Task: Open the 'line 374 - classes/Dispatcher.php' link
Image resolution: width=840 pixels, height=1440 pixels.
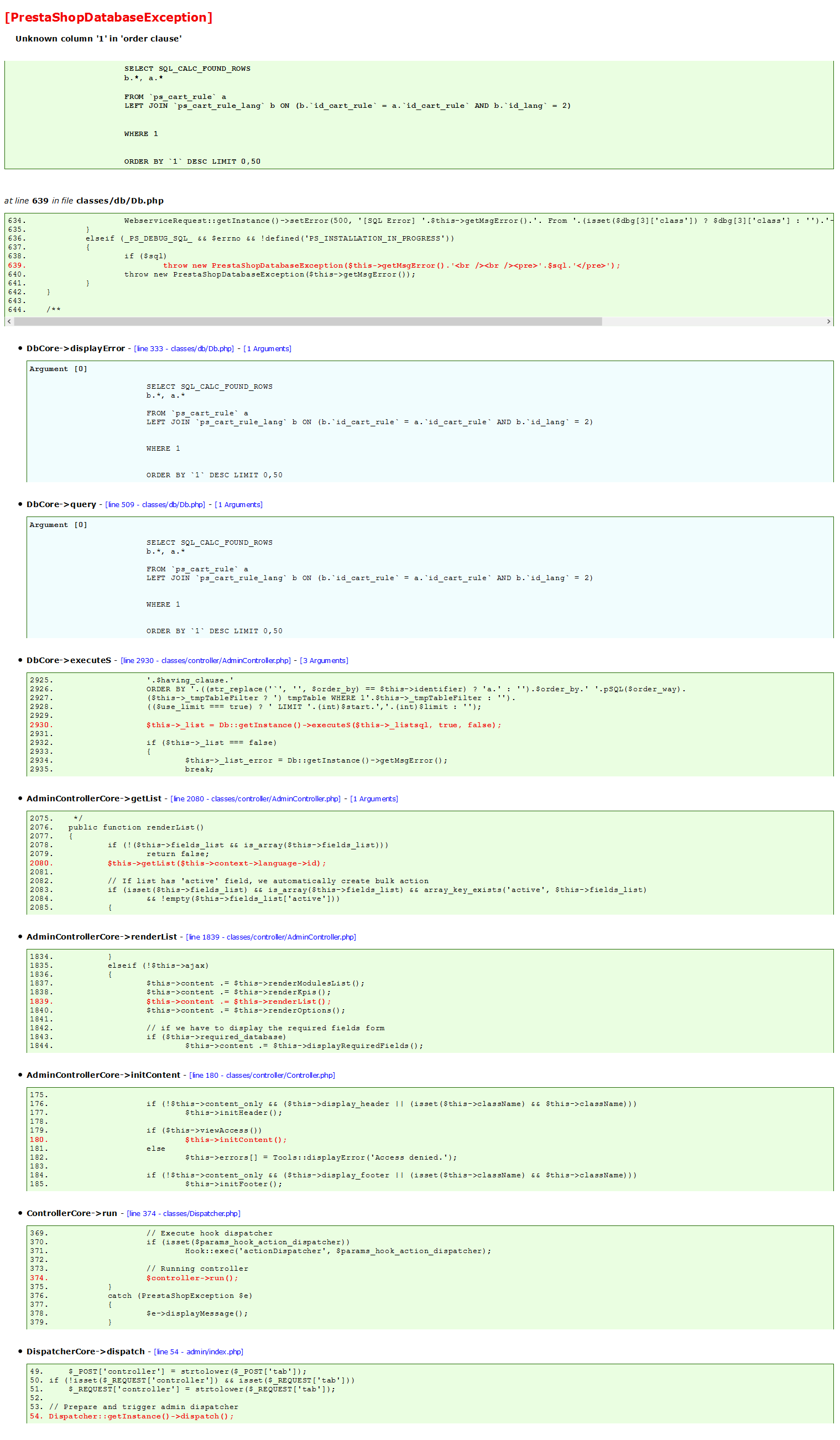Action: [x=184, y=1214]
